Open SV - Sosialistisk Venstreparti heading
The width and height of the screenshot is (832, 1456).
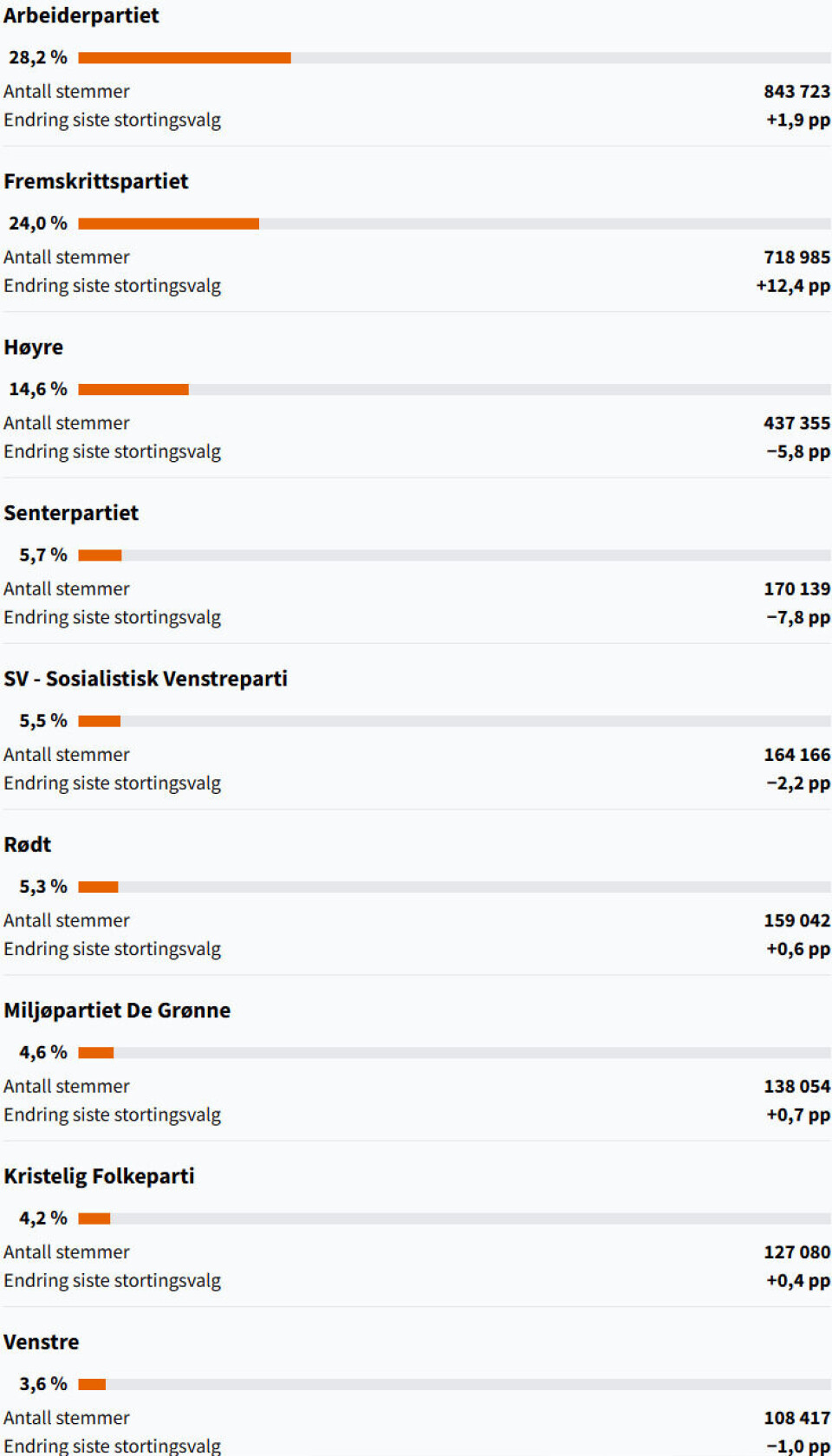[x=146, y=679]
